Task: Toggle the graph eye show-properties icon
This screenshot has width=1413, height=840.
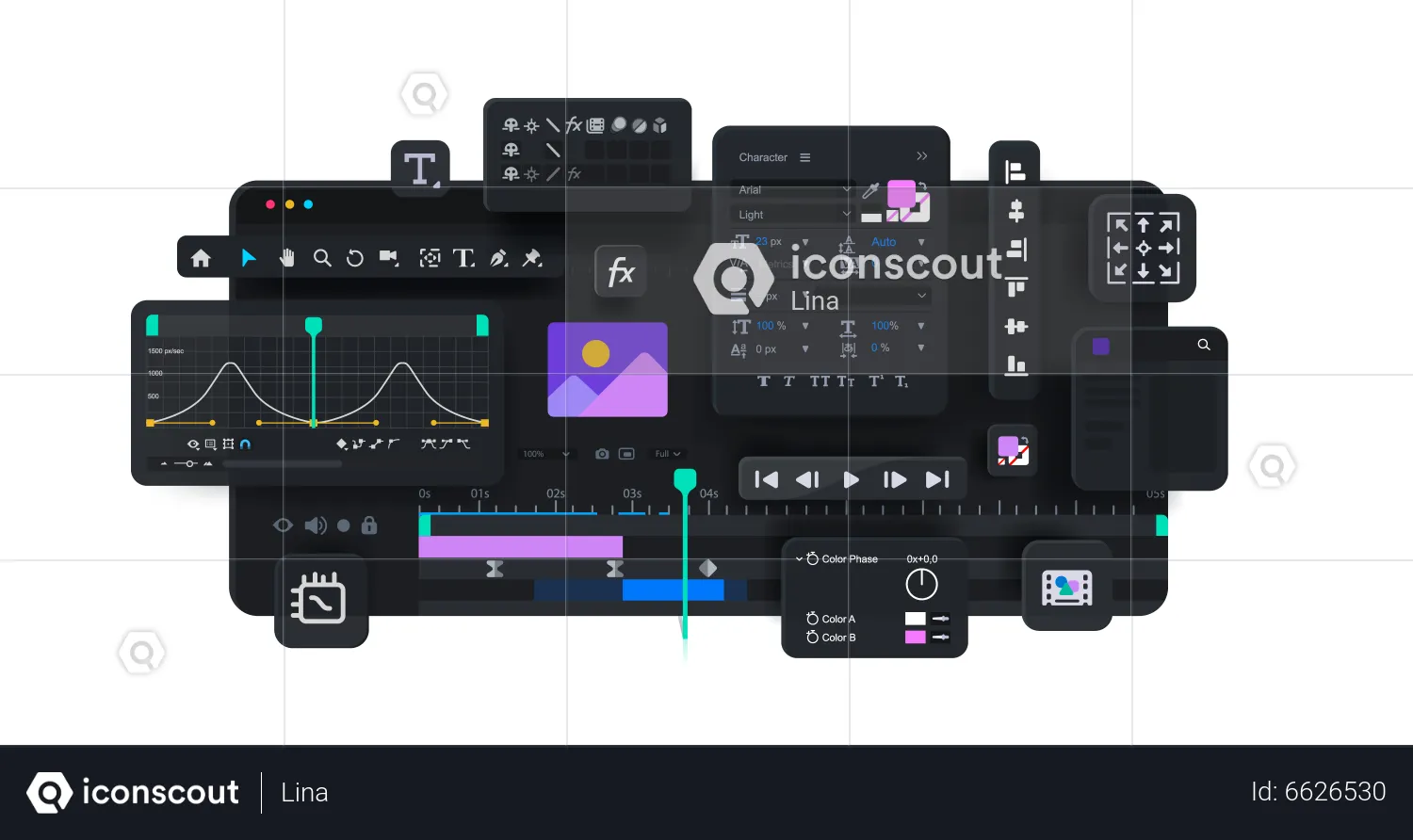Action: 193,444
